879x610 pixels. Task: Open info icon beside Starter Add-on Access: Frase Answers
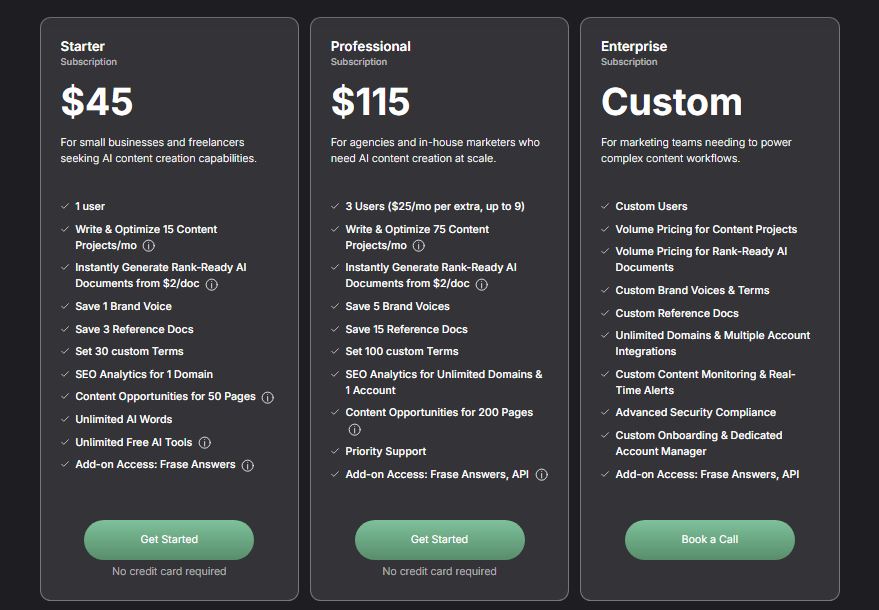point(248,465)
